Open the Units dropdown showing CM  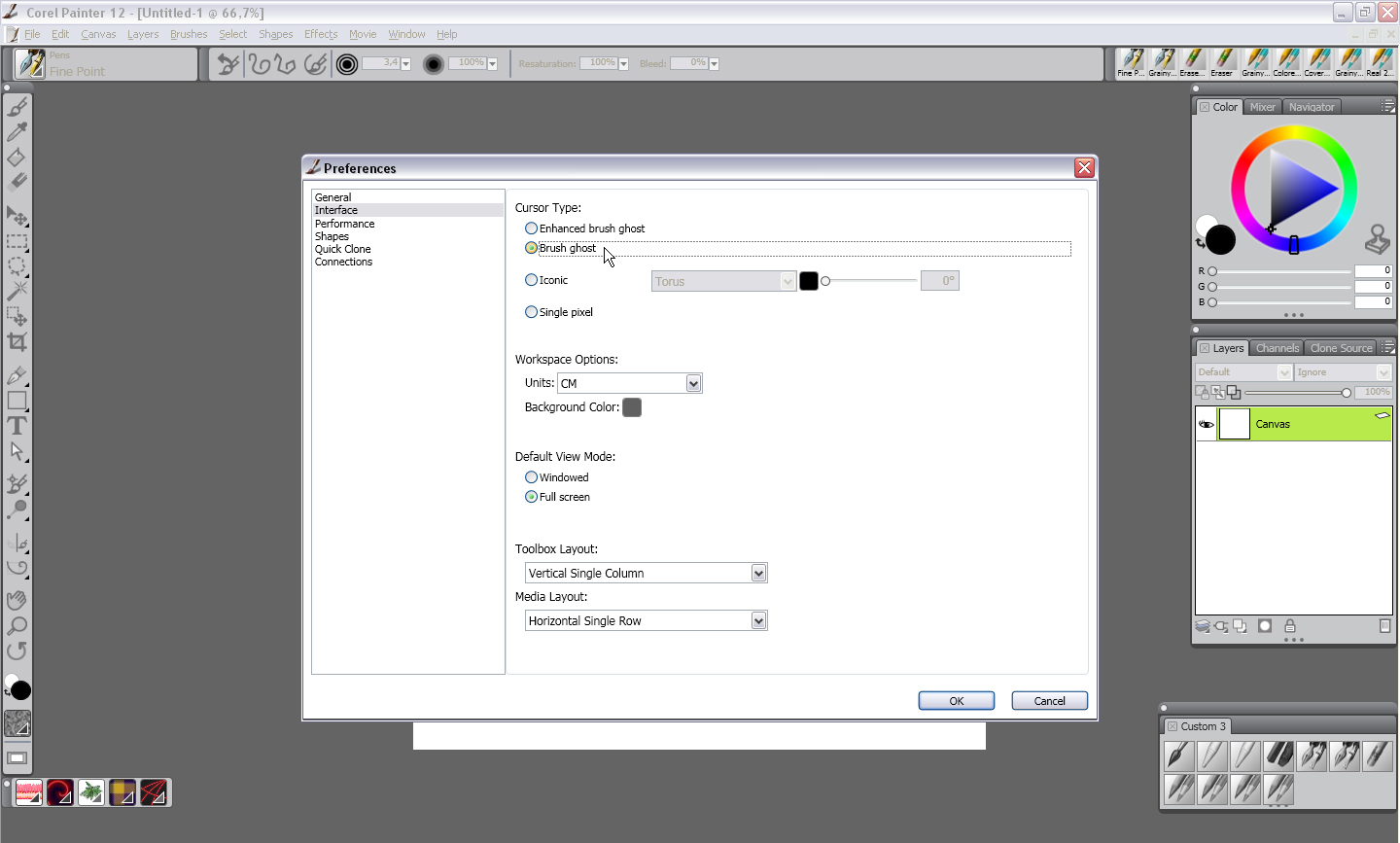click(692, 382)
